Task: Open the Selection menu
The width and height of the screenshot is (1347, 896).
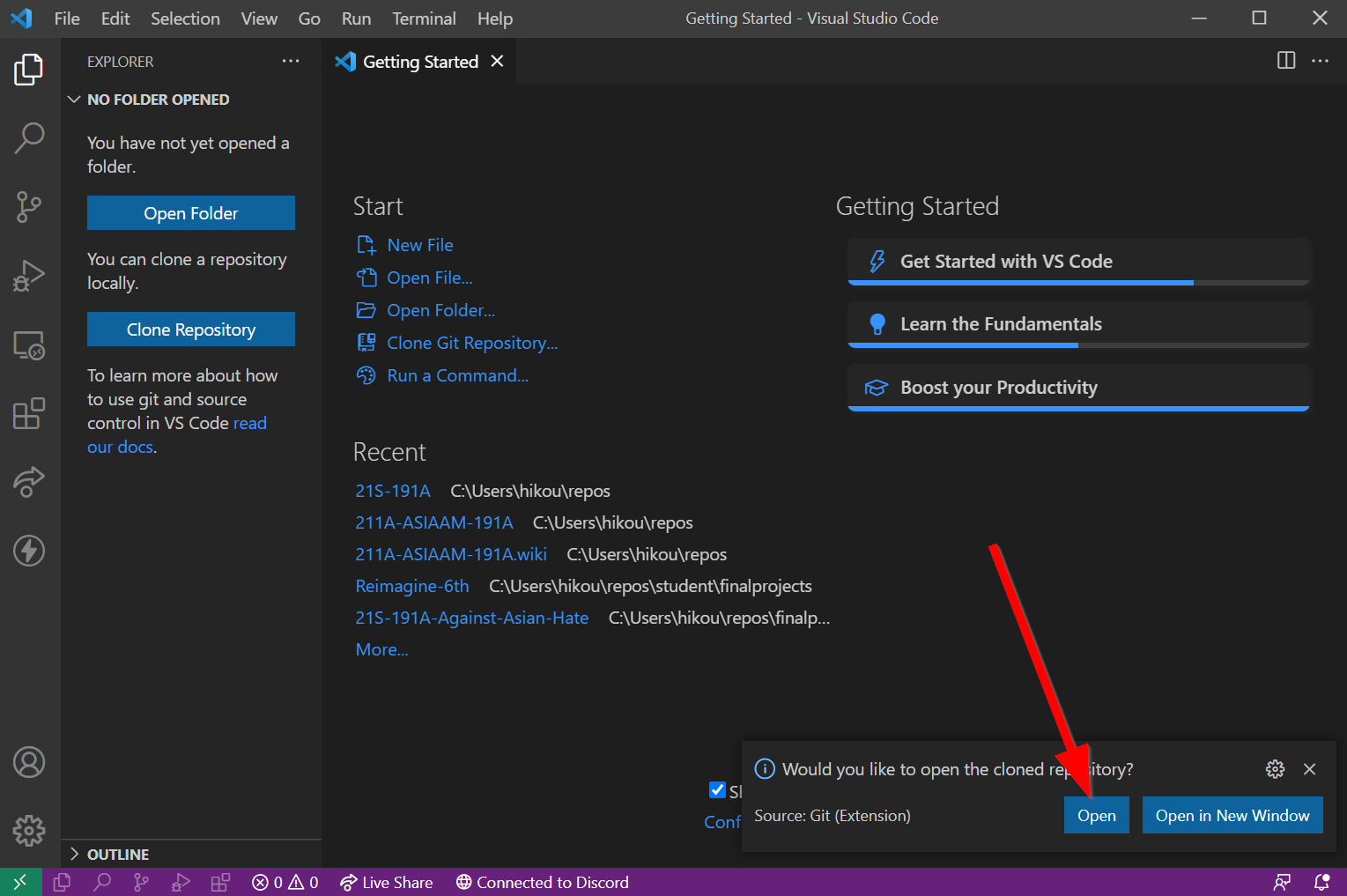Action: 185,19
